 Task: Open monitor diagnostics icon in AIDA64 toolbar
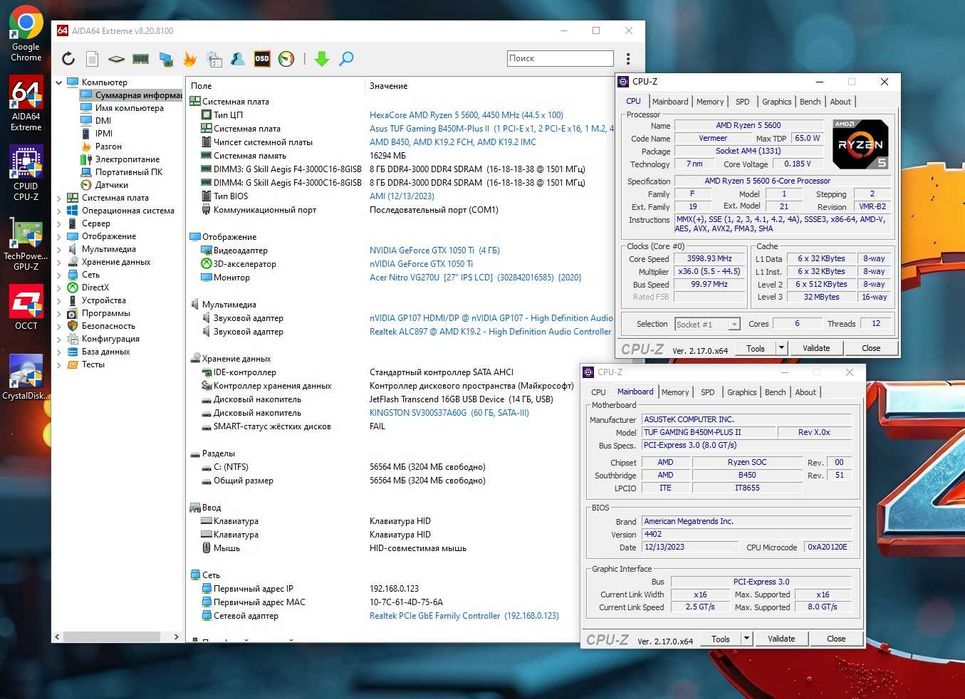coord(166,59)
